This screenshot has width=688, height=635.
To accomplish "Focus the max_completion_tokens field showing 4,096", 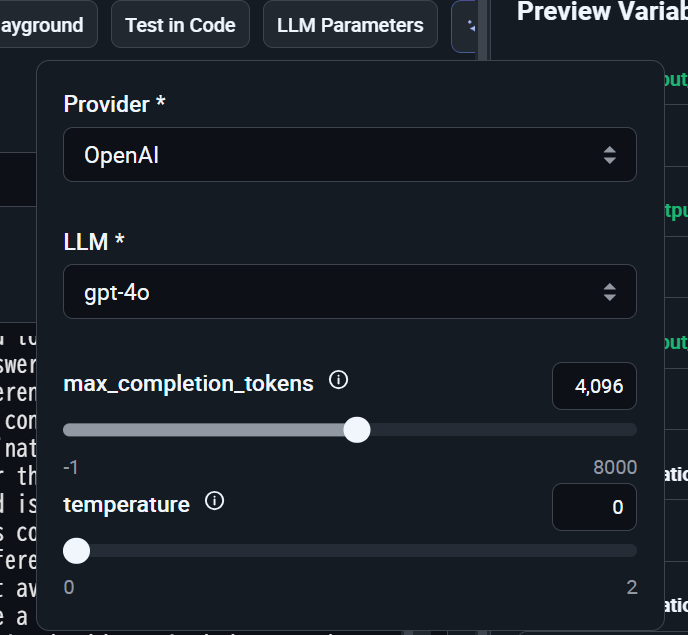I will click(x=594, y=386).
